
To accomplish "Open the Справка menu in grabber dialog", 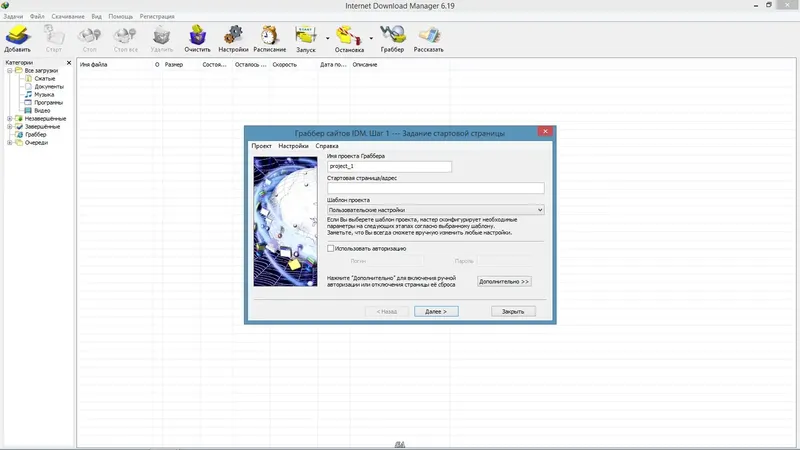I will click(327, 146).
